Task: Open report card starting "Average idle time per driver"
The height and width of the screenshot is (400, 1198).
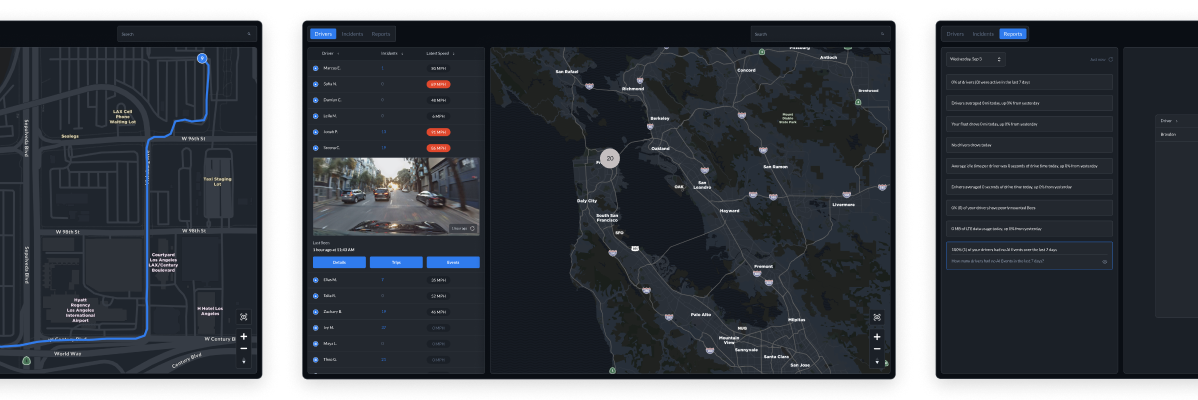Action: pos(1029,166)
